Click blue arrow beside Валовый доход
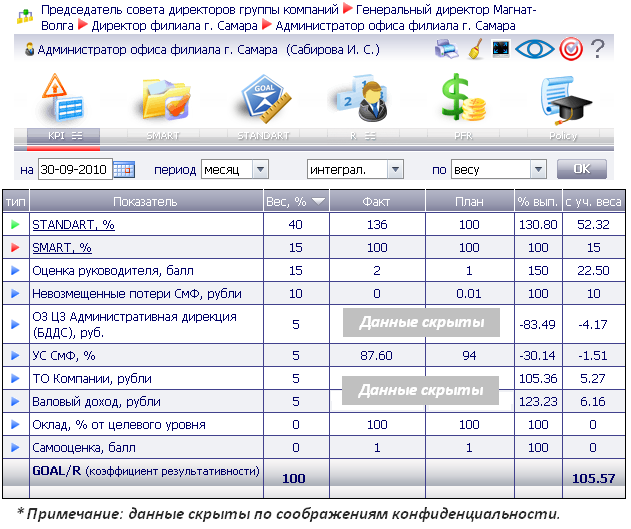The height and width of the screenshot is (529, 631). [15, 401]
